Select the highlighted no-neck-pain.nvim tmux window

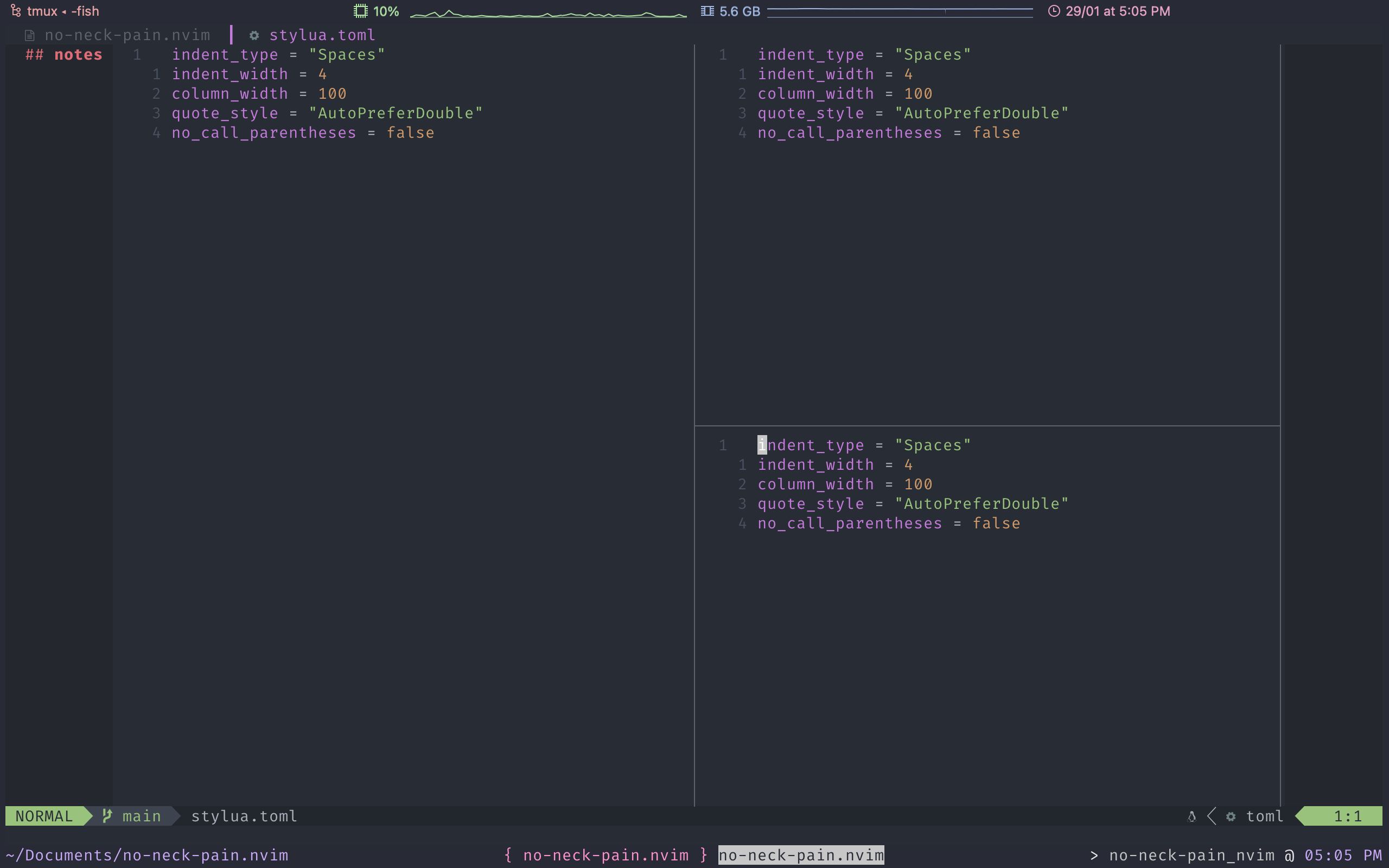point(801,855)
